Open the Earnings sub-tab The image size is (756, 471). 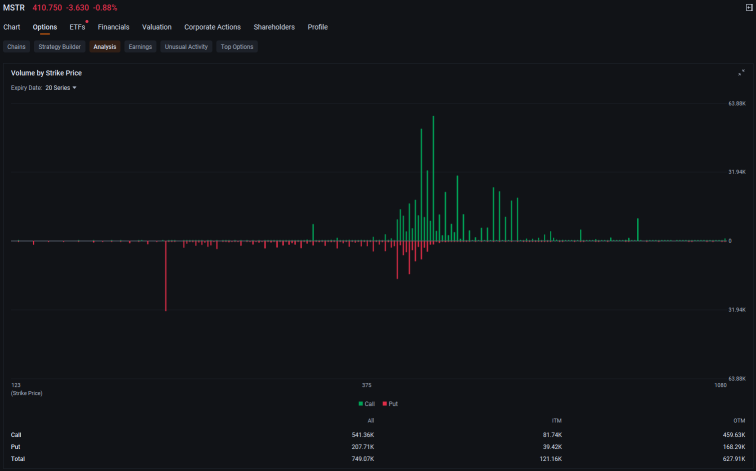click(x=140, y=47)
